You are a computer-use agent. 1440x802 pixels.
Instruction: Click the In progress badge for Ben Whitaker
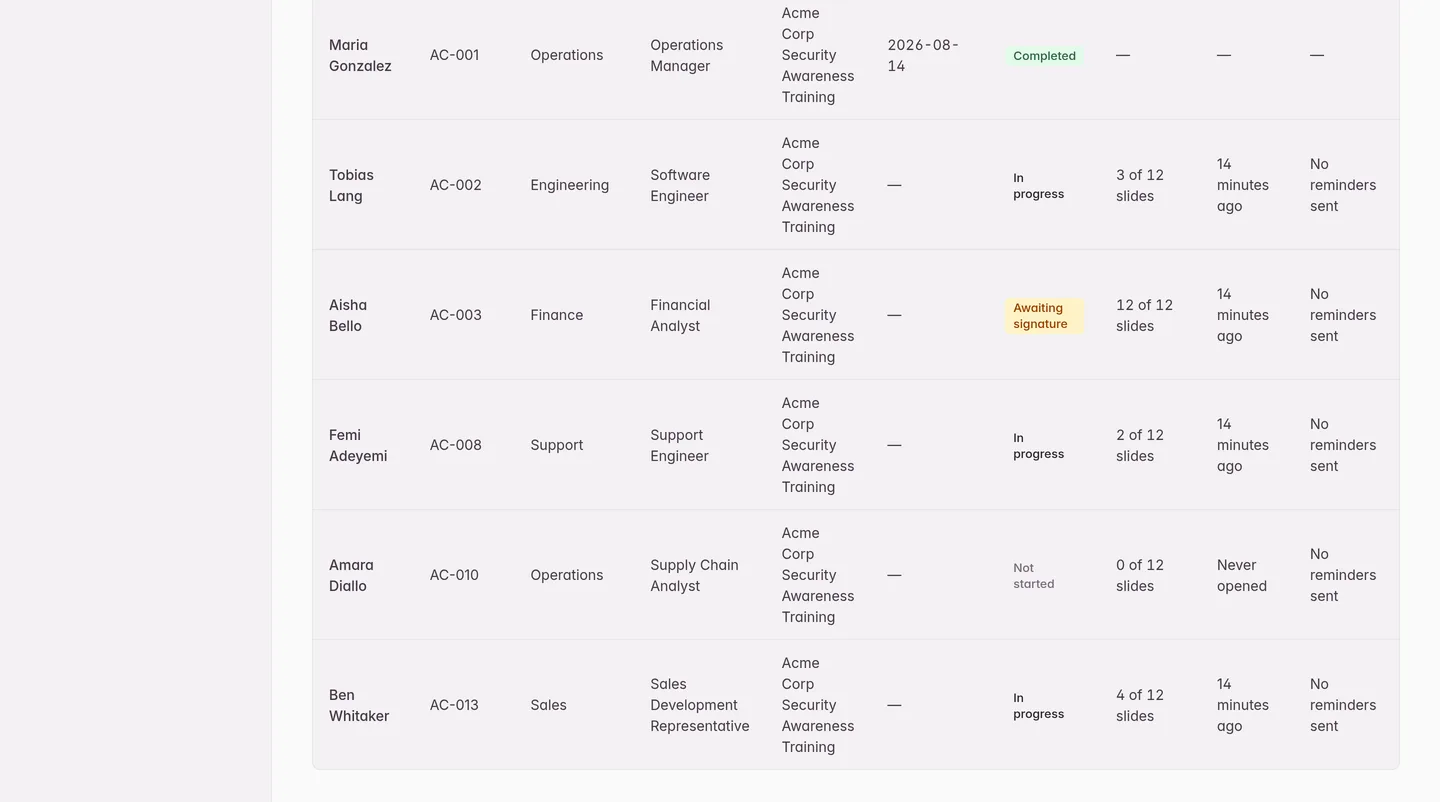click(1038, 706)
